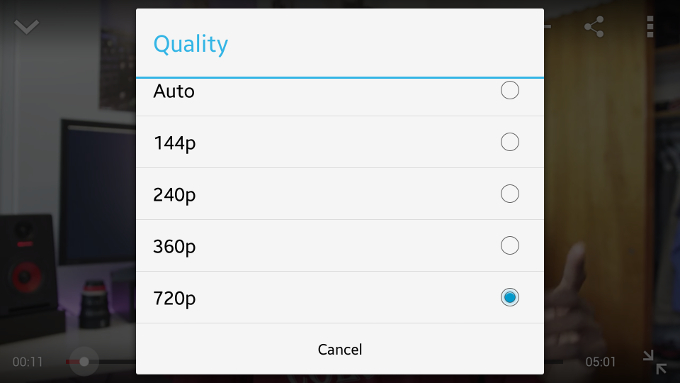Choose the 144p list entry label
Image resolution: width=680 pixels, height=383 pixels.
pyautogui.click(x=174, y=143)
